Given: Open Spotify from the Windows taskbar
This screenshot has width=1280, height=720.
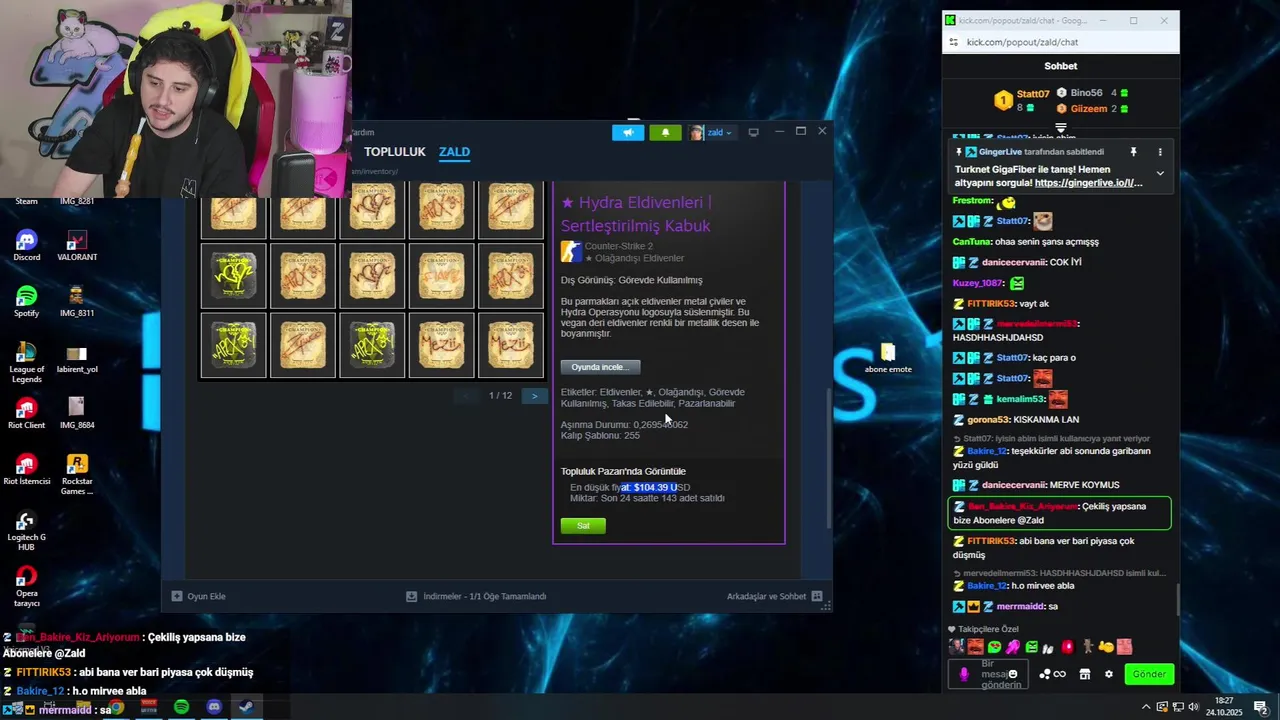Looking at the screenshot, I should [181, 707].
